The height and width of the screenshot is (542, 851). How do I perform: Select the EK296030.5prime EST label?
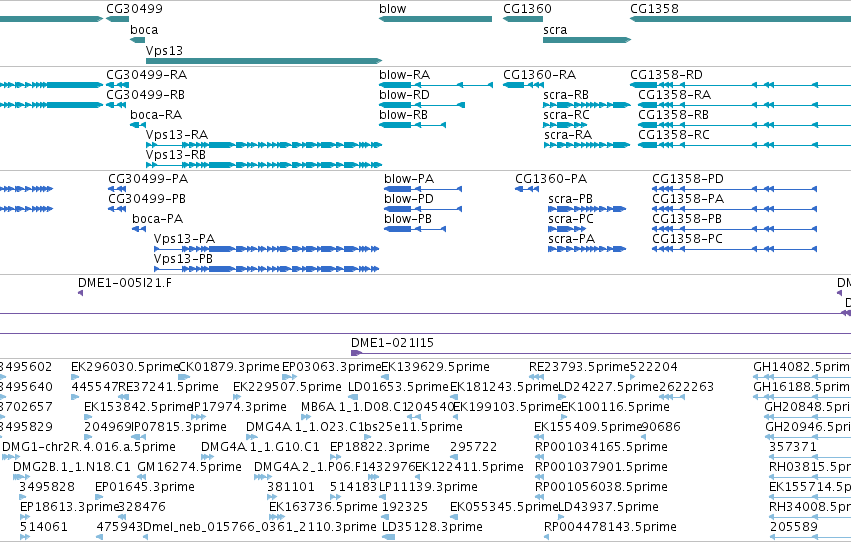click(125, 367)
